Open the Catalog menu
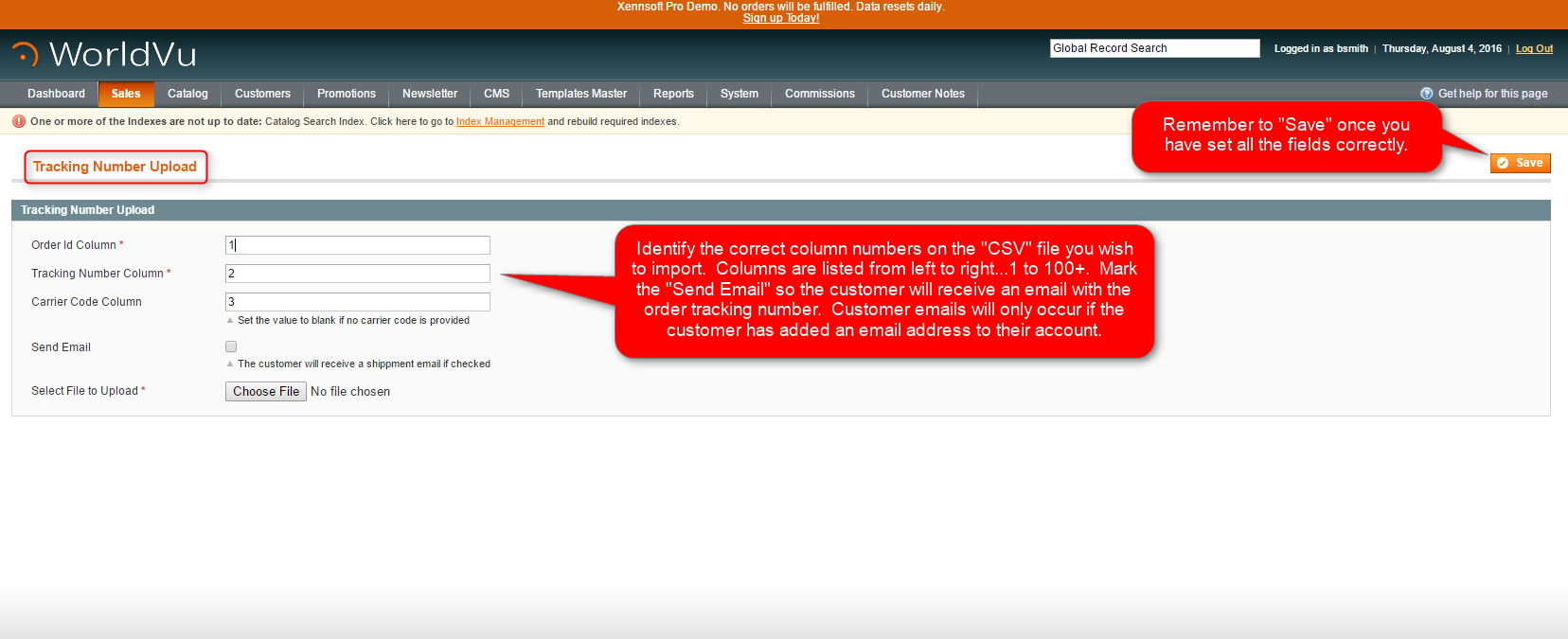Screen dimensions: 1568x639 click(x=187, y=94)
